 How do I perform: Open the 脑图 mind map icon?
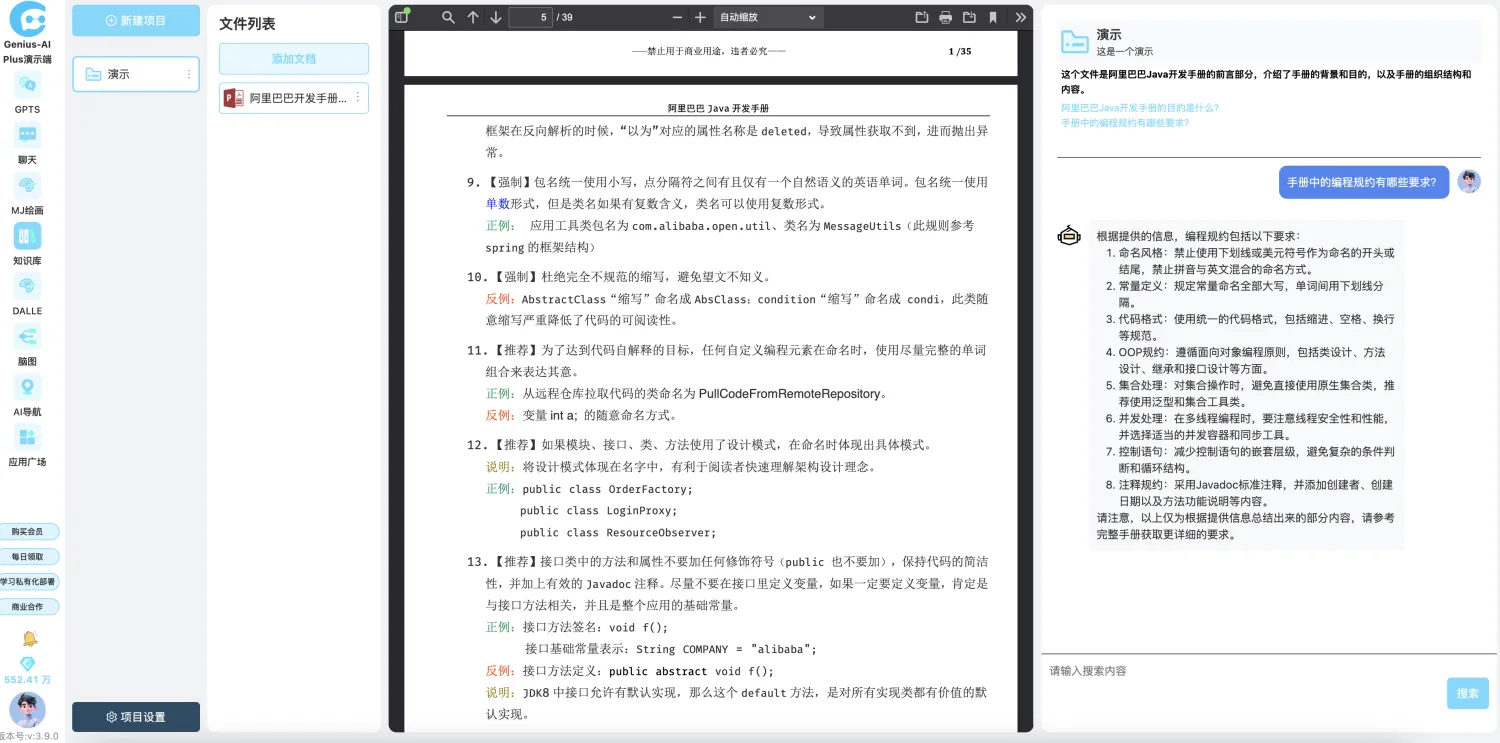click(x=27, y=337)
